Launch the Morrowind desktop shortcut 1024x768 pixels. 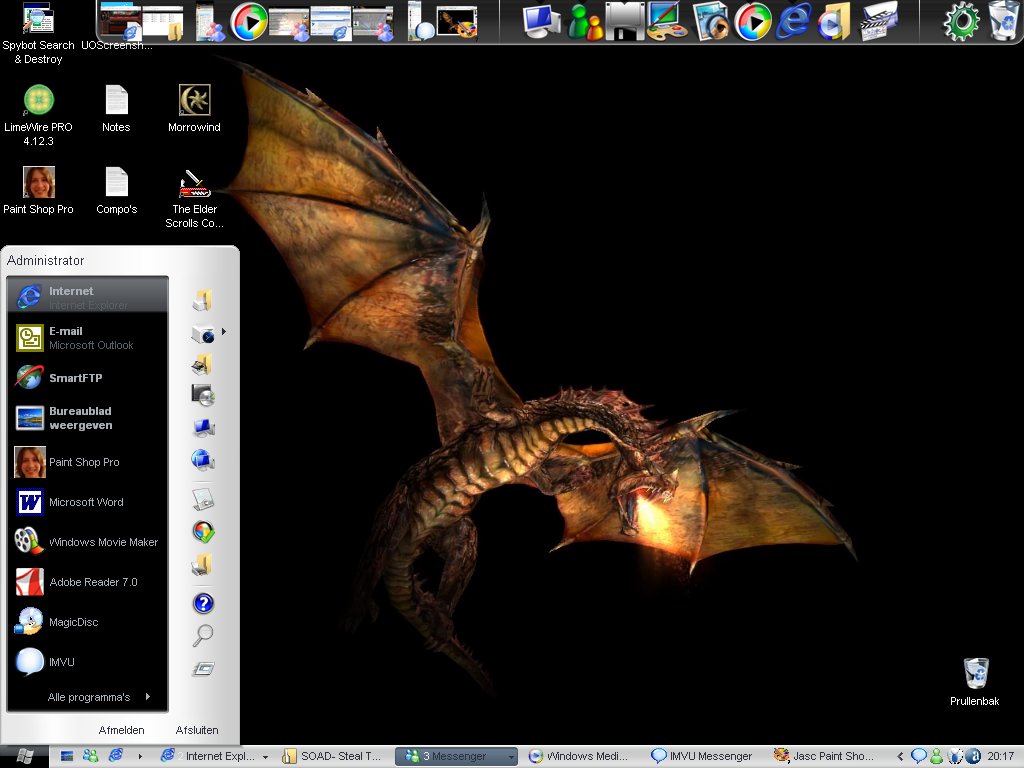tap(194, 109)
